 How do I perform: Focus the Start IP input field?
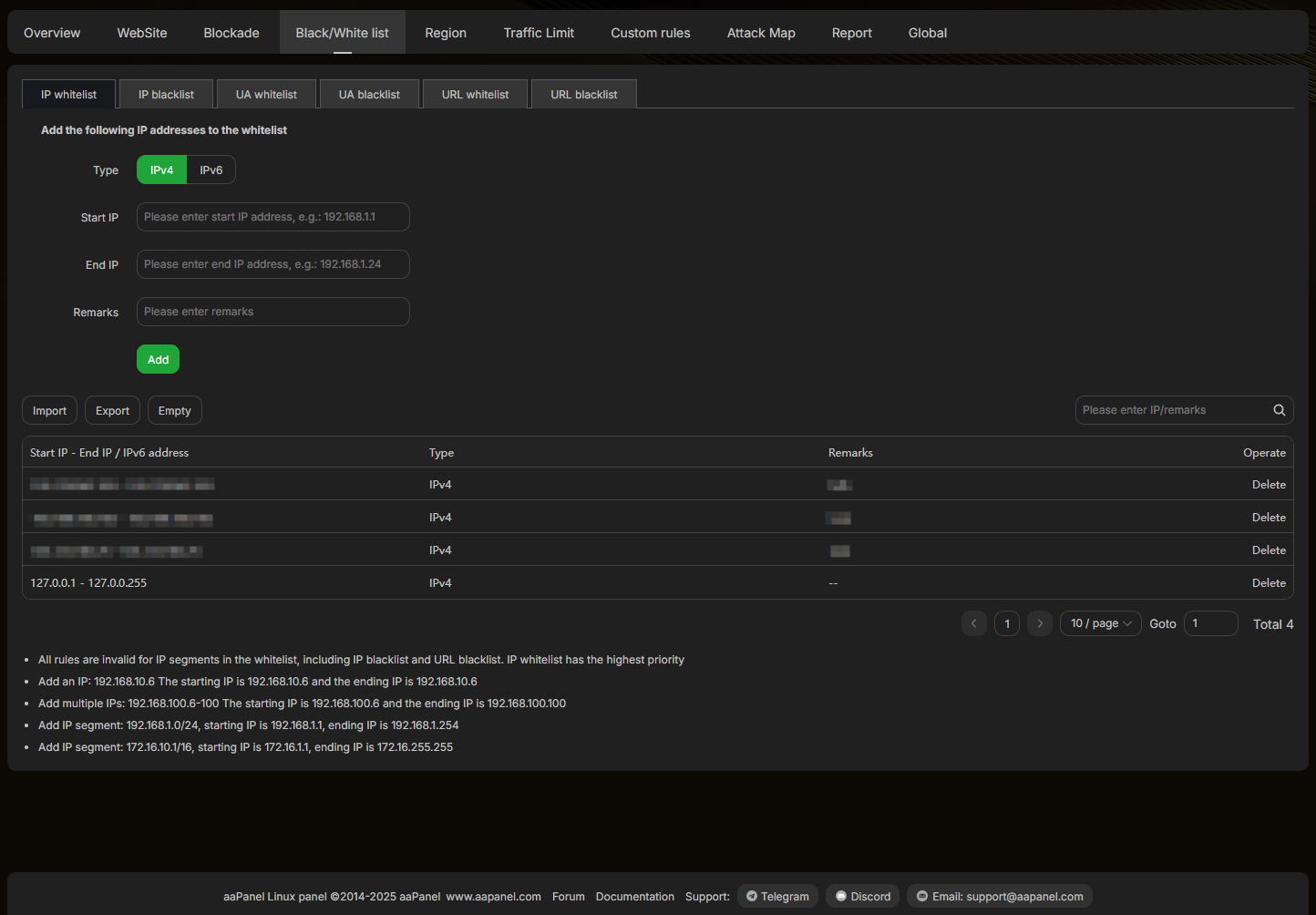point(272,217)
